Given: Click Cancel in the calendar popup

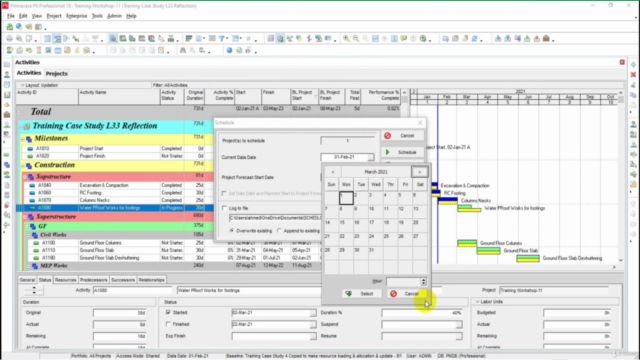Looking at the screenshot, I should 406,293.
